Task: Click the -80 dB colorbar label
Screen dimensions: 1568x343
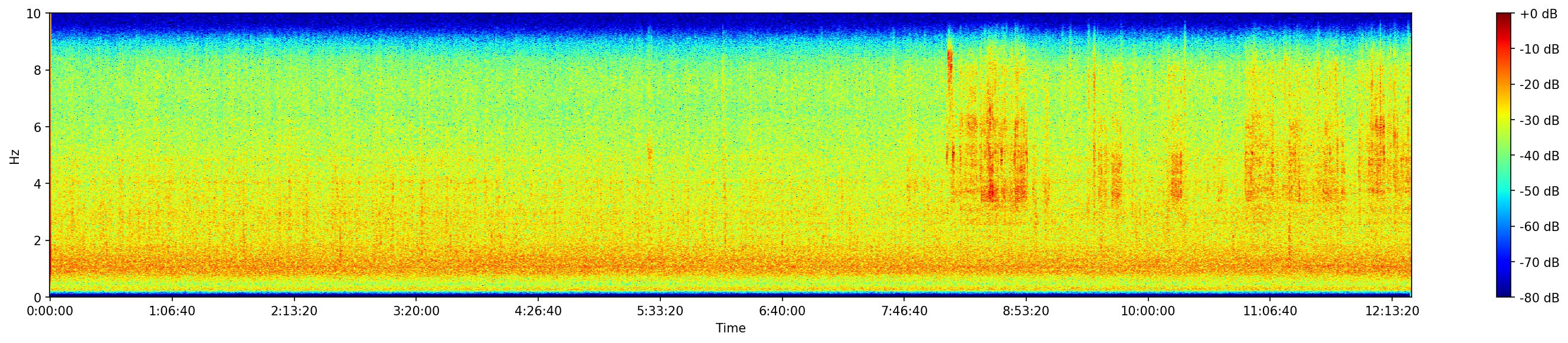Action: [1540, 298]
